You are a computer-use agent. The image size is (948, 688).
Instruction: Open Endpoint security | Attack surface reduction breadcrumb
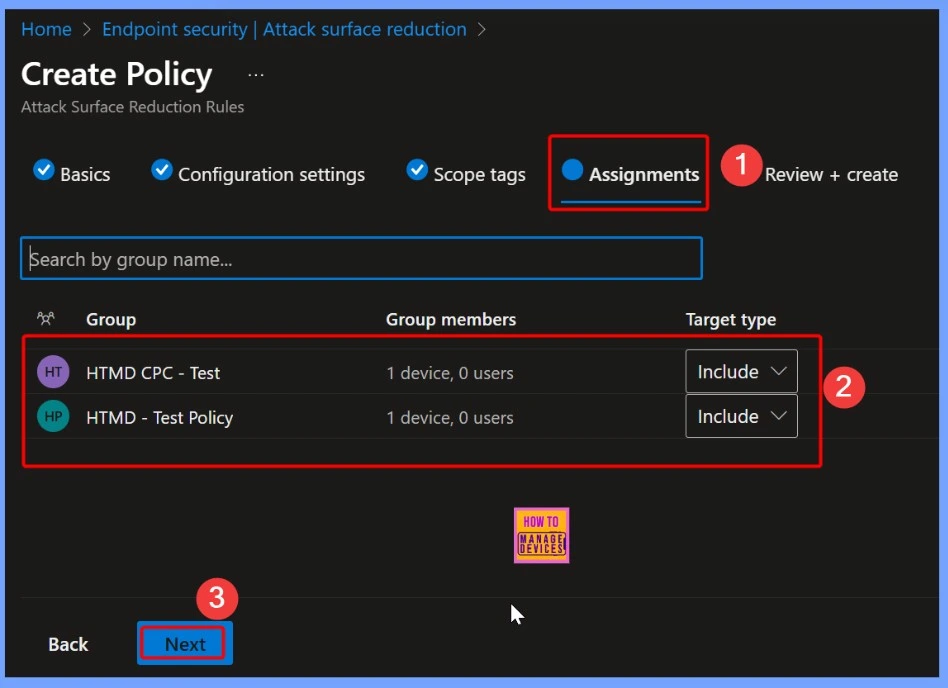point(284,29)
